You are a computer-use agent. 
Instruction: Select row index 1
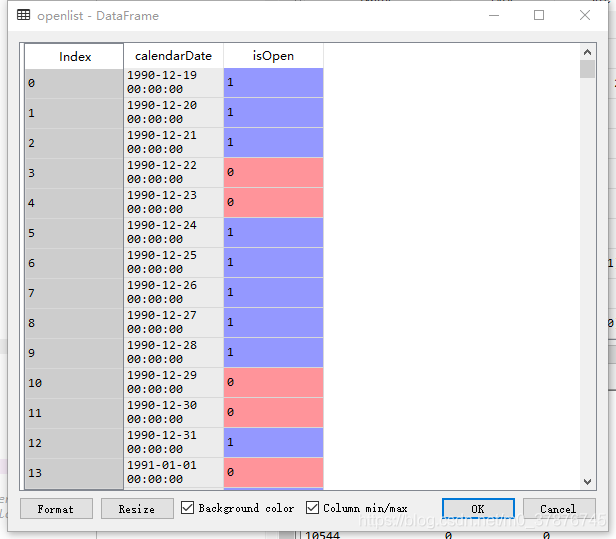click(x=74, y=113)
